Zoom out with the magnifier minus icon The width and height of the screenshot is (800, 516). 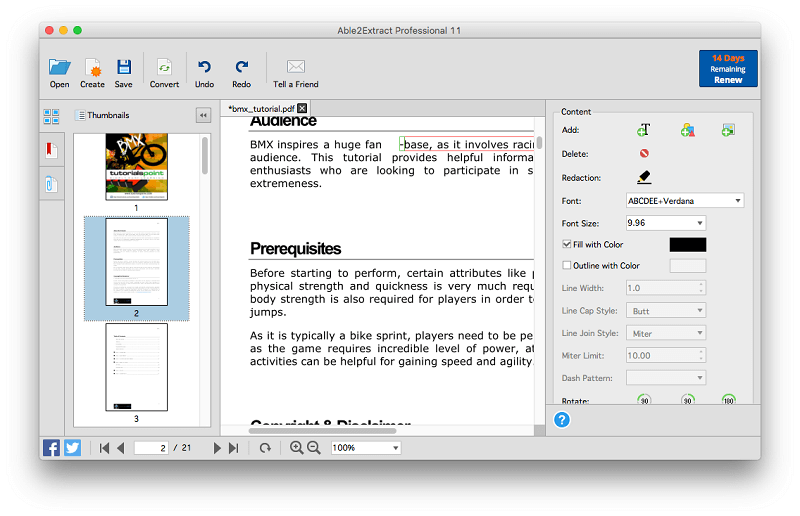(x=314, y=448)
